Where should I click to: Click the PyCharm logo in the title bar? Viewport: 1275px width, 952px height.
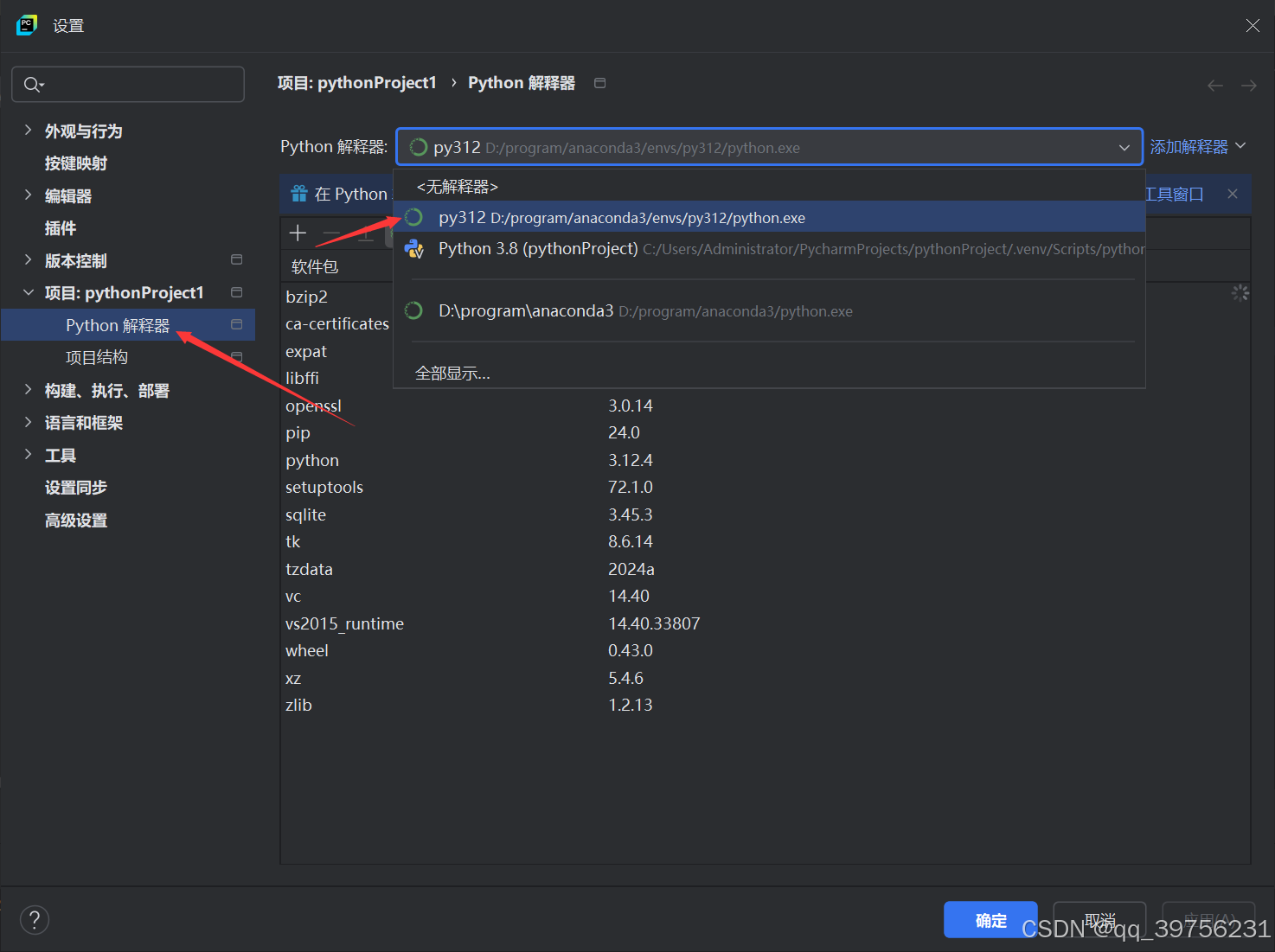[26, 25]
